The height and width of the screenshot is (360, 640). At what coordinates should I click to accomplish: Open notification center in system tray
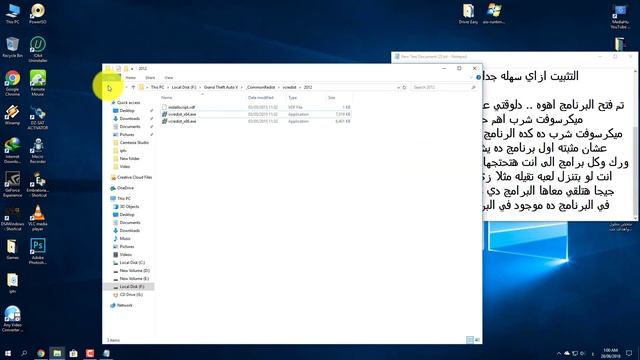coord(629,353)
